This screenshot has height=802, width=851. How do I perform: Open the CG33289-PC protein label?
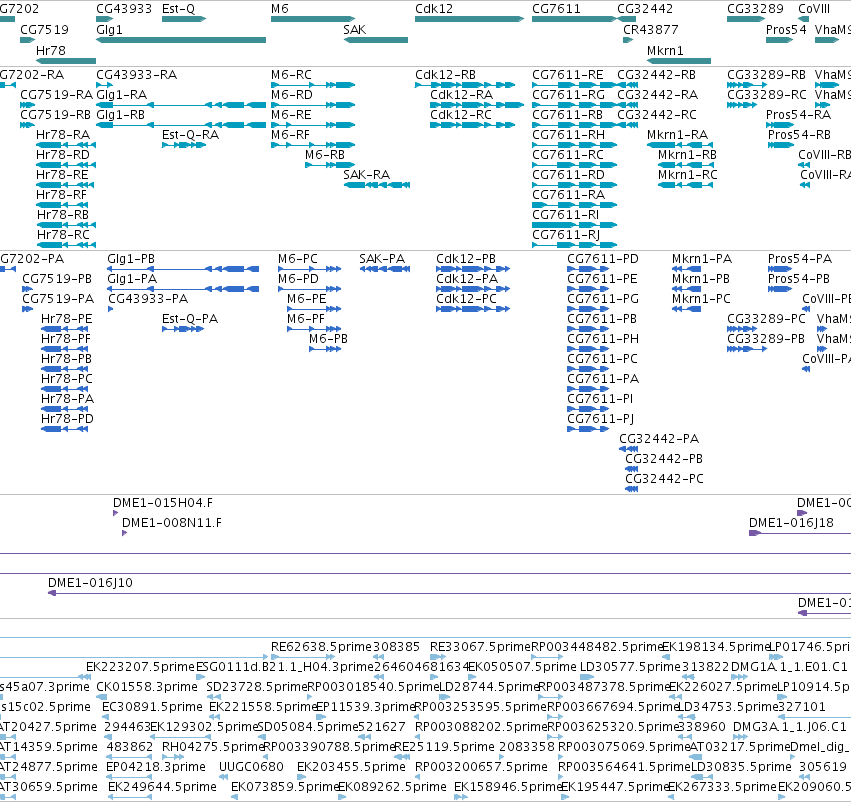click(766, 319)
